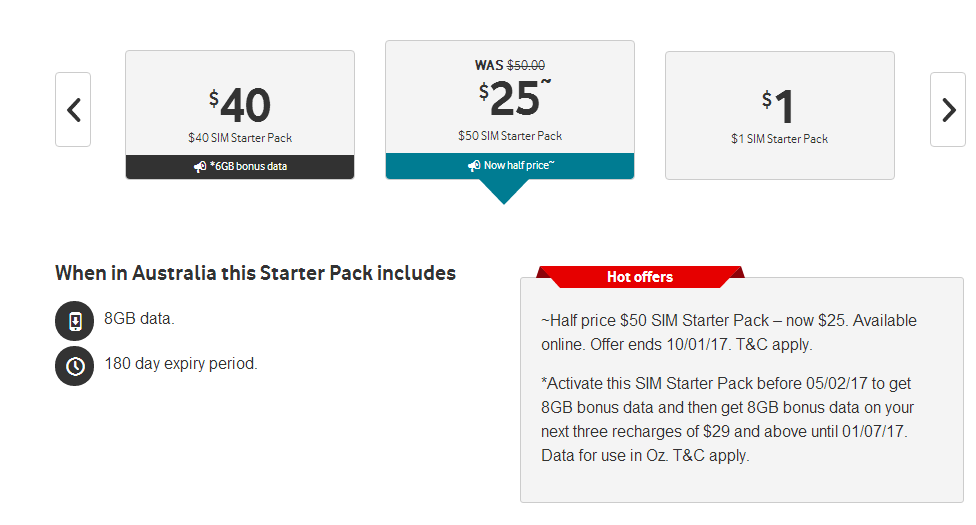Screen dimensions: 976x525
Task: Click the half price offer terms paragraph
Action: (729, 332)
